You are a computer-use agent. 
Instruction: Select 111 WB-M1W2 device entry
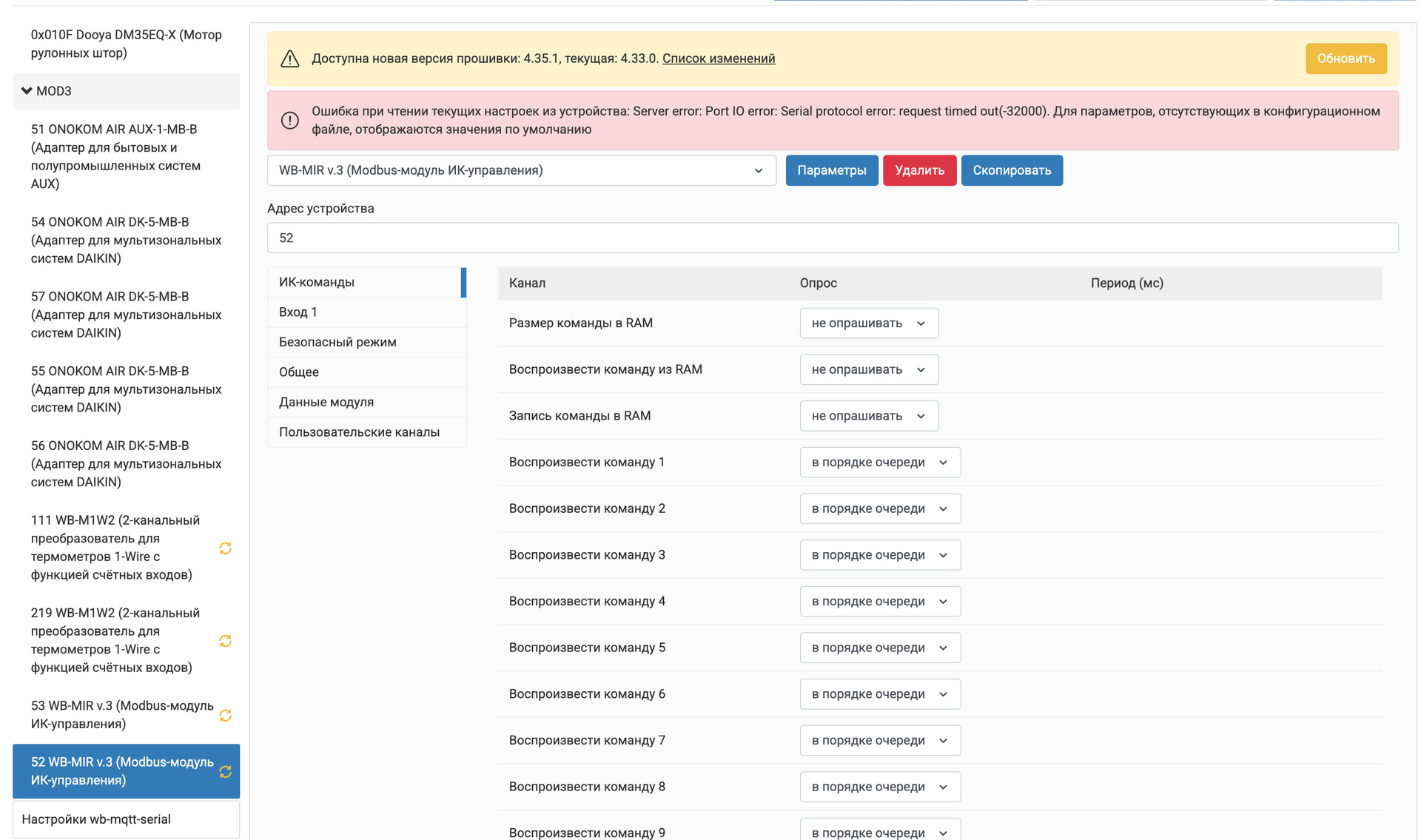point(126,548)
